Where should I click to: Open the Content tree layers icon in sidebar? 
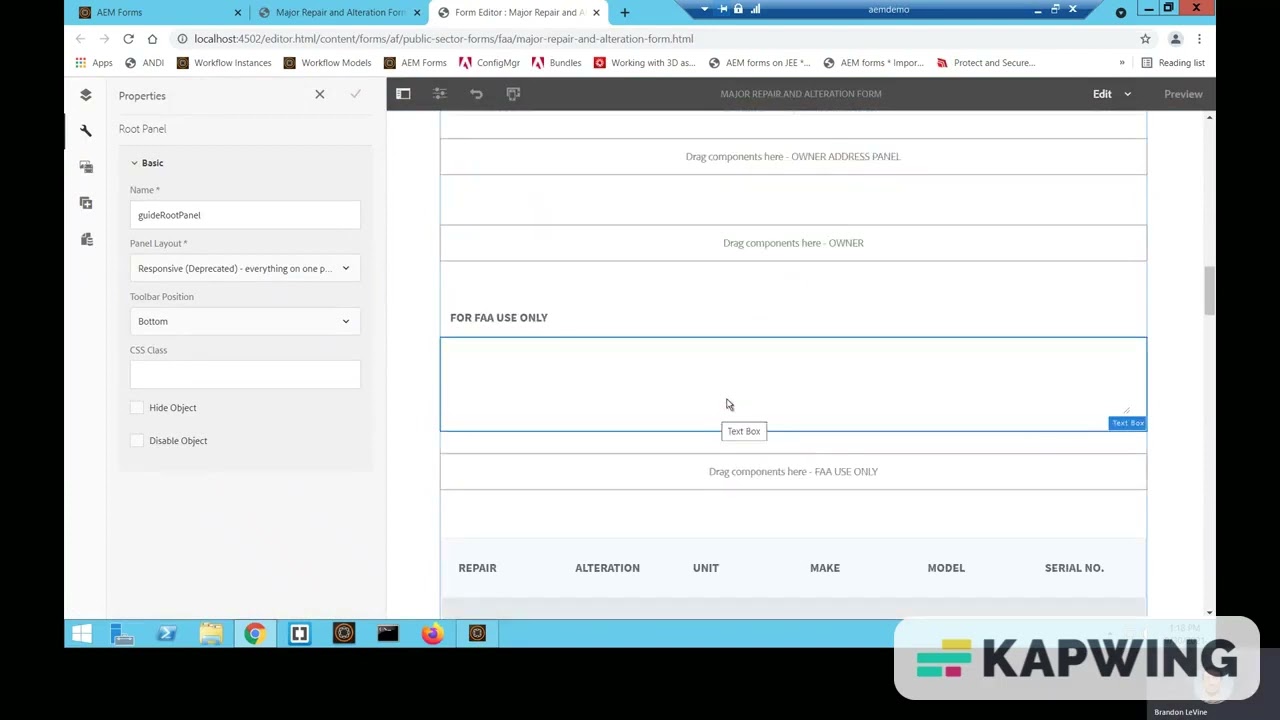[x=86, y=95]
